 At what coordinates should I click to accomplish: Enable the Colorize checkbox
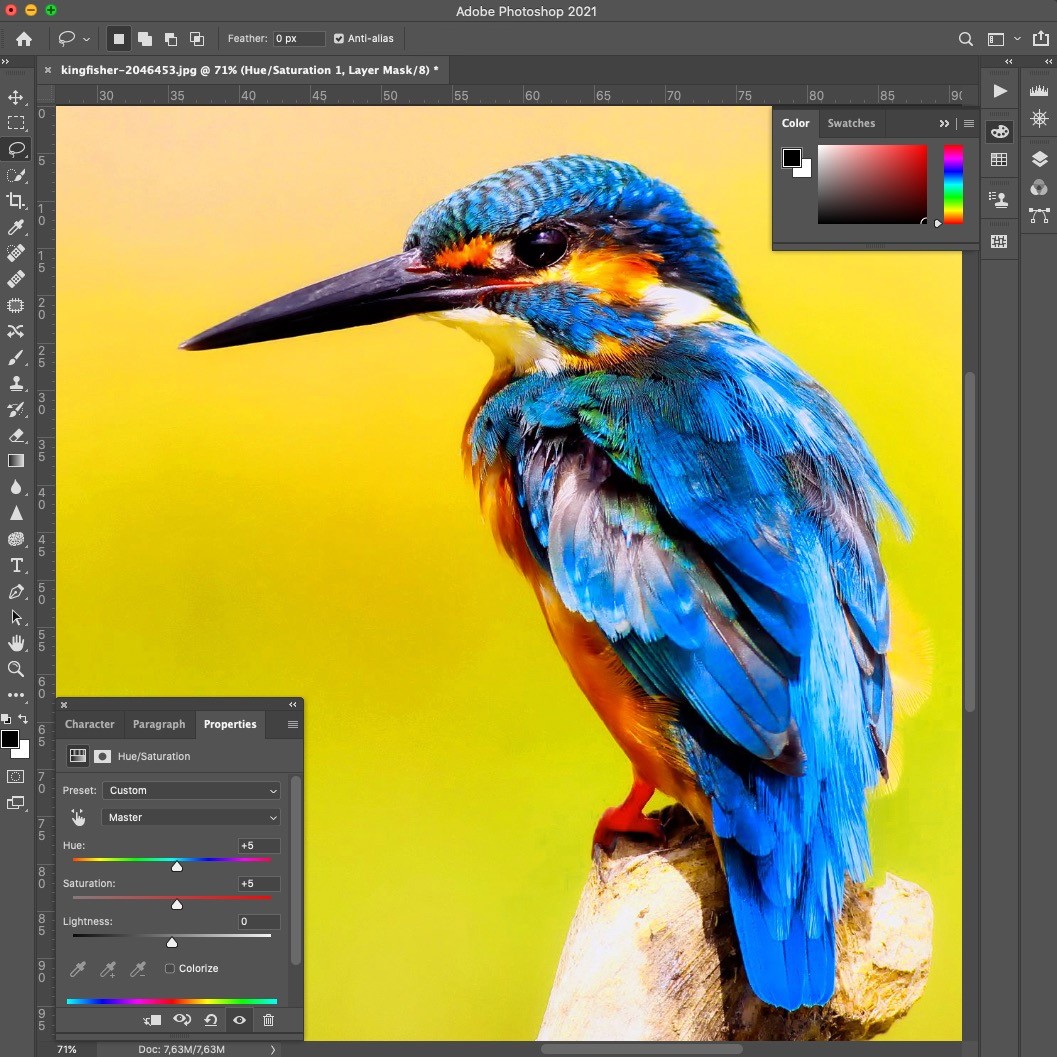[170, 968]
